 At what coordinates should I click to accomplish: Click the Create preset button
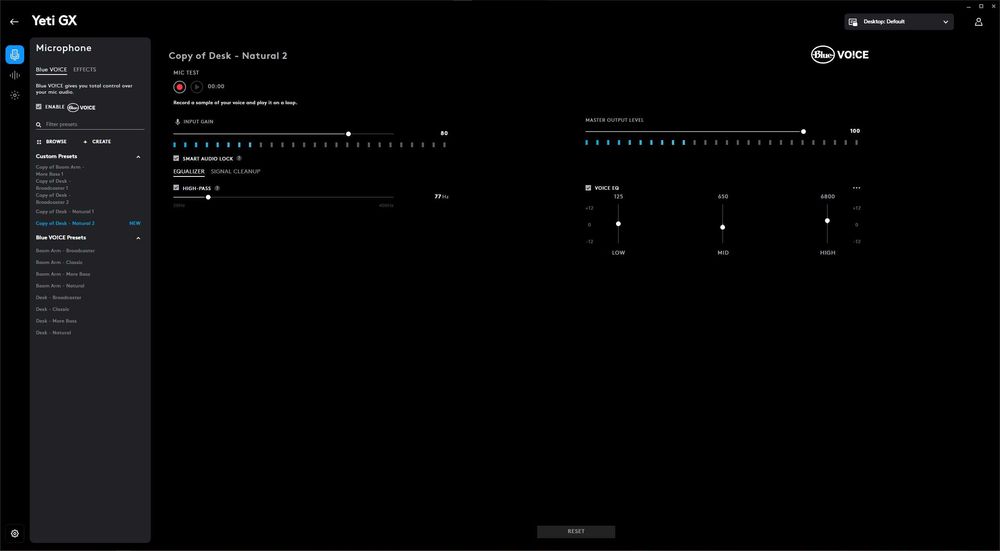pos(98,142)
